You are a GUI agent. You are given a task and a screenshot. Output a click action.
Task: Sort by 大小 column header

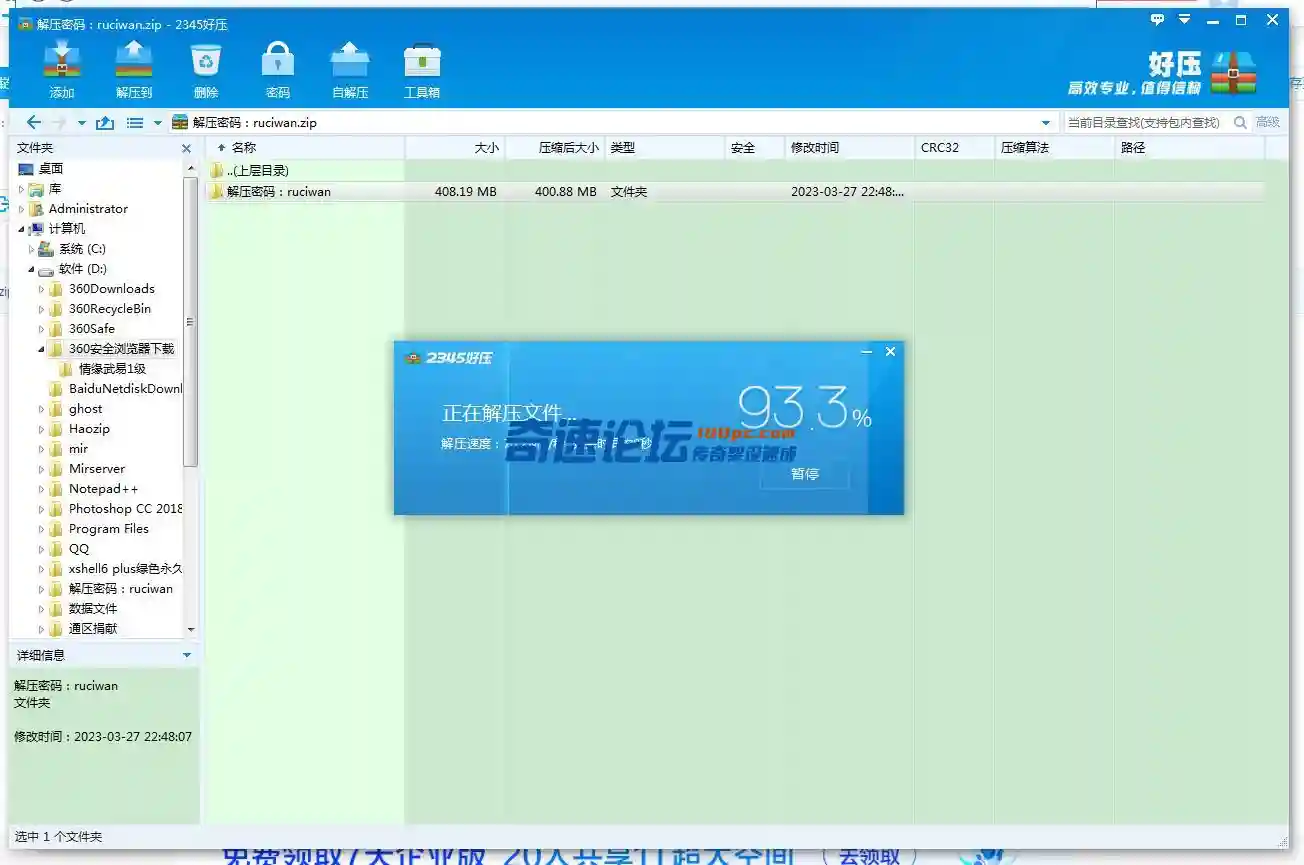point(455,148)
